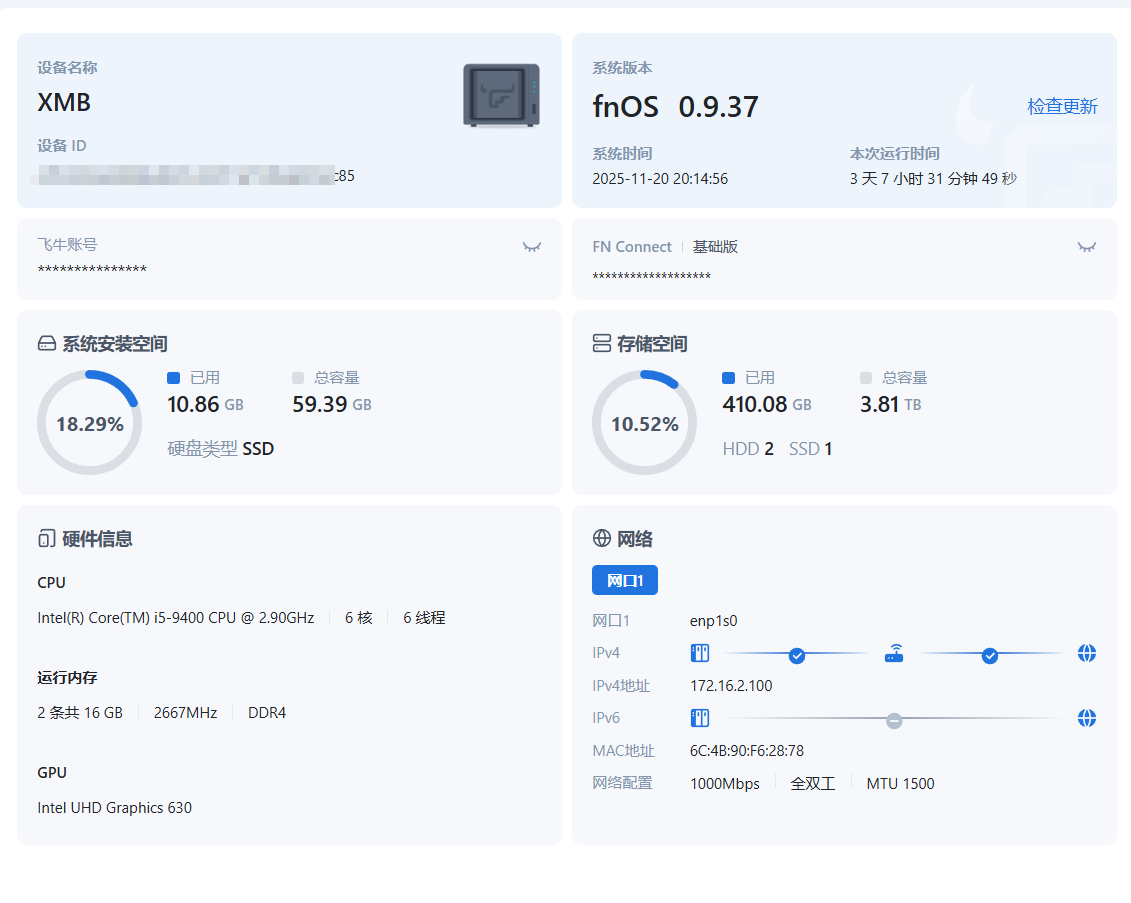Screen dimensions: 1131x903
Task: Click the IPv4 NAS device icon
Action: 700,654
